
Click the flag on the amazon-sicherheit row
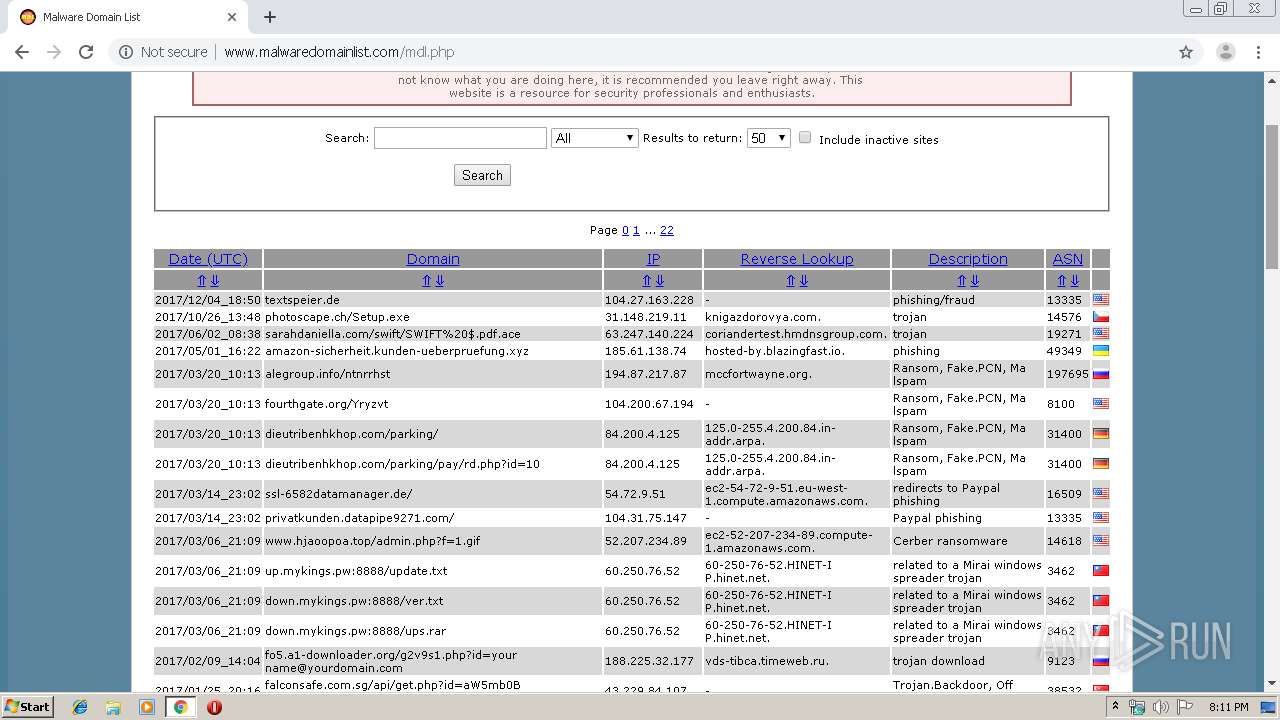pyautogui.click(x=1101, y=351)
